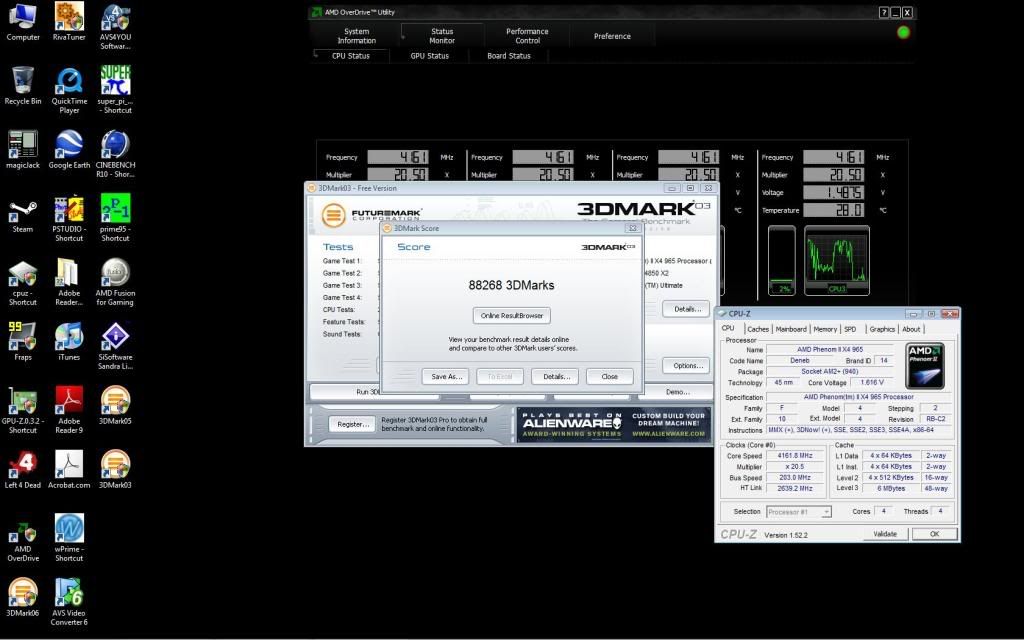Select the cpuz shortcut icon
Viewport: 1024px width, 640px height.
[x=23, y=283]
